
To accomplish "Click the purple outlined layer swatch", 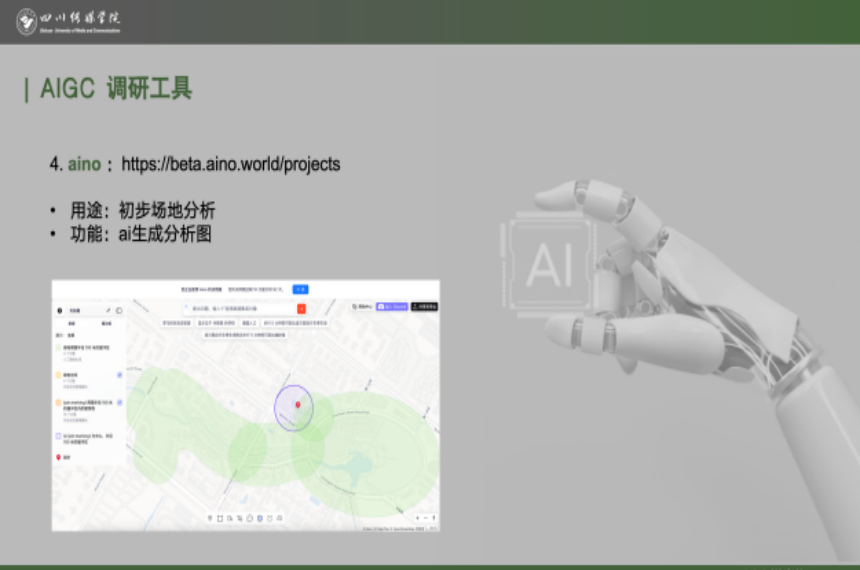I will [x=60, y=436].
